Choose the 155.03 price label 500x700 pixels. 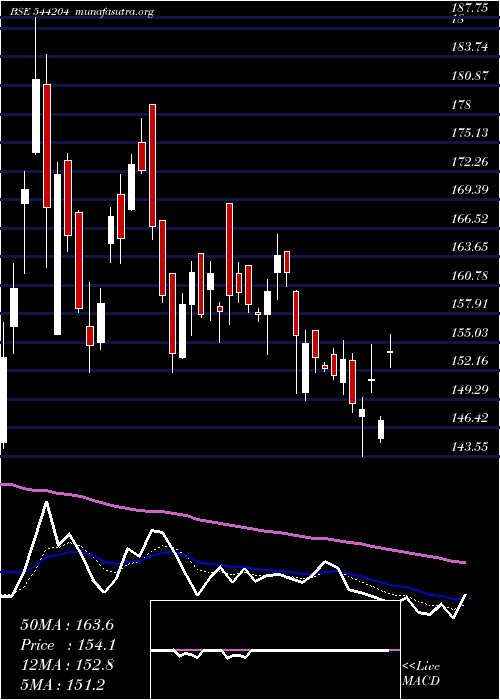[x=469, y=333]
